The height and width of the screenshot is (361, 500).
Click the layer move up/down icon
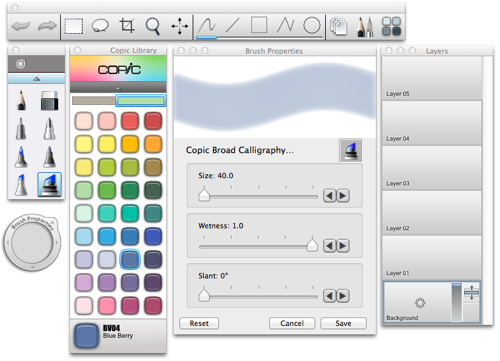(471, 293)
